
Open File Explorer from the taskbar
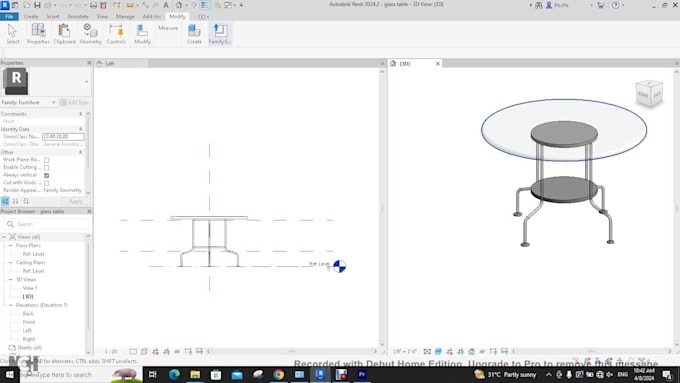(195, 374)
